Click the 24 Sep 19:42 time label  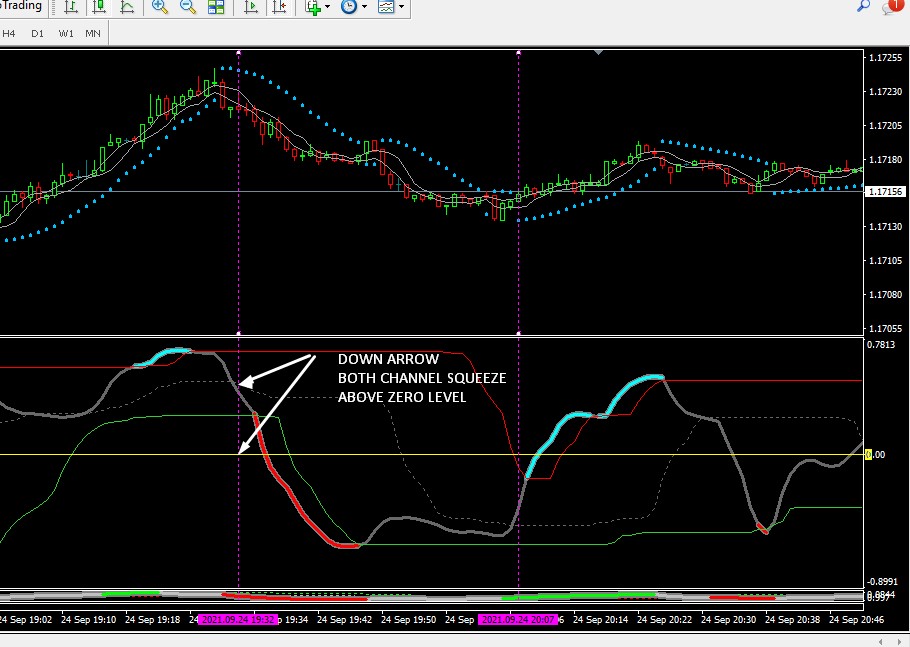(345, 620)
